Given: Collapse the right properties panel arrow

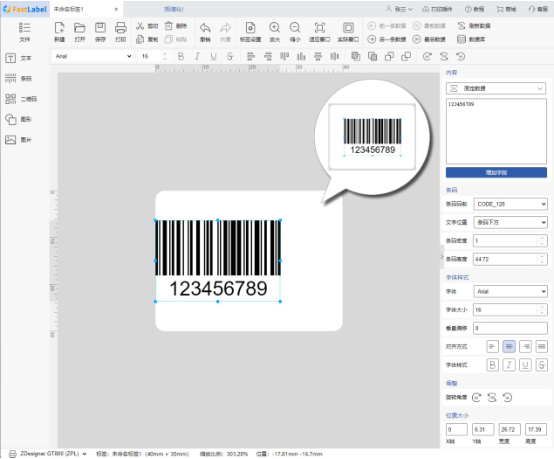Looking at the screenshot, I should pos(442,257).
